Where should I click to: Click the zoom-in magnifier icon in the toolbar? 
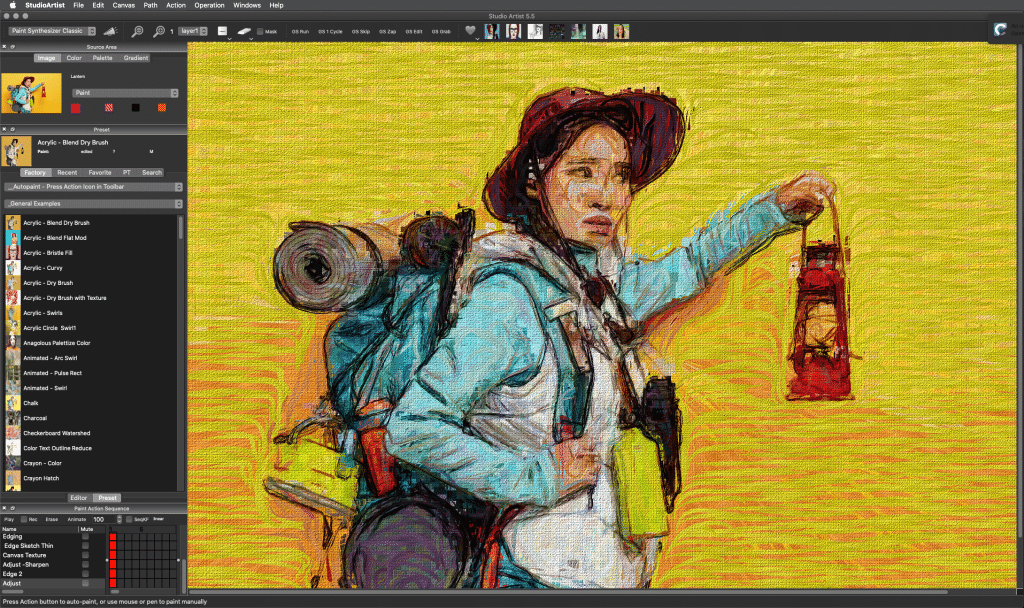160,31
